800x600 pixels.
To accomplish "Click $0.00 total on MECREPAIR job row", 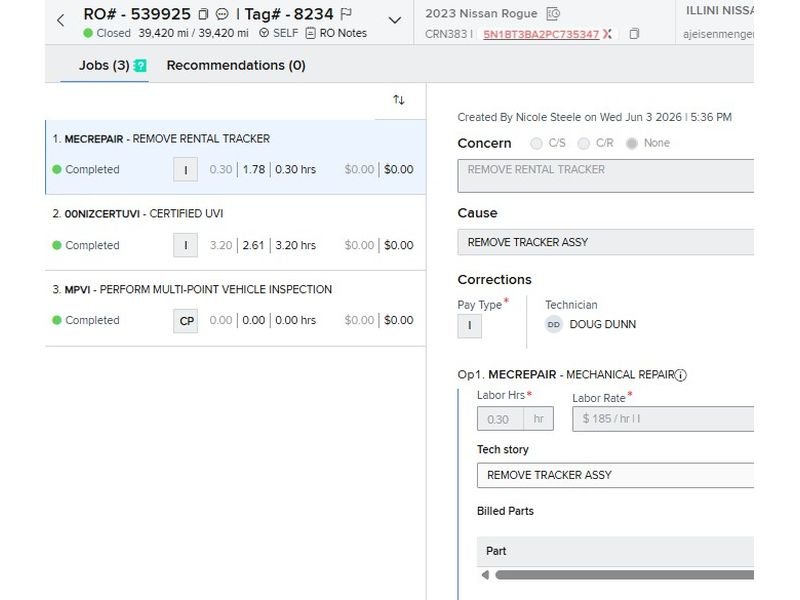I will point(398,169).
